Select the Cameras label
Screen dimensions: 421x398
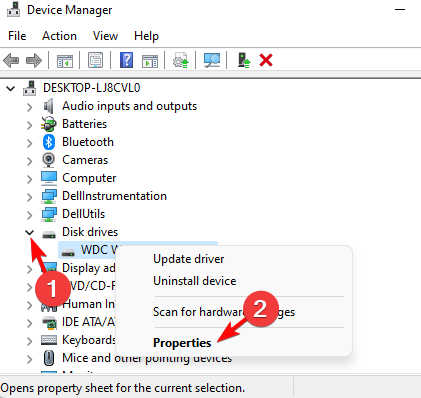(85, 160)
